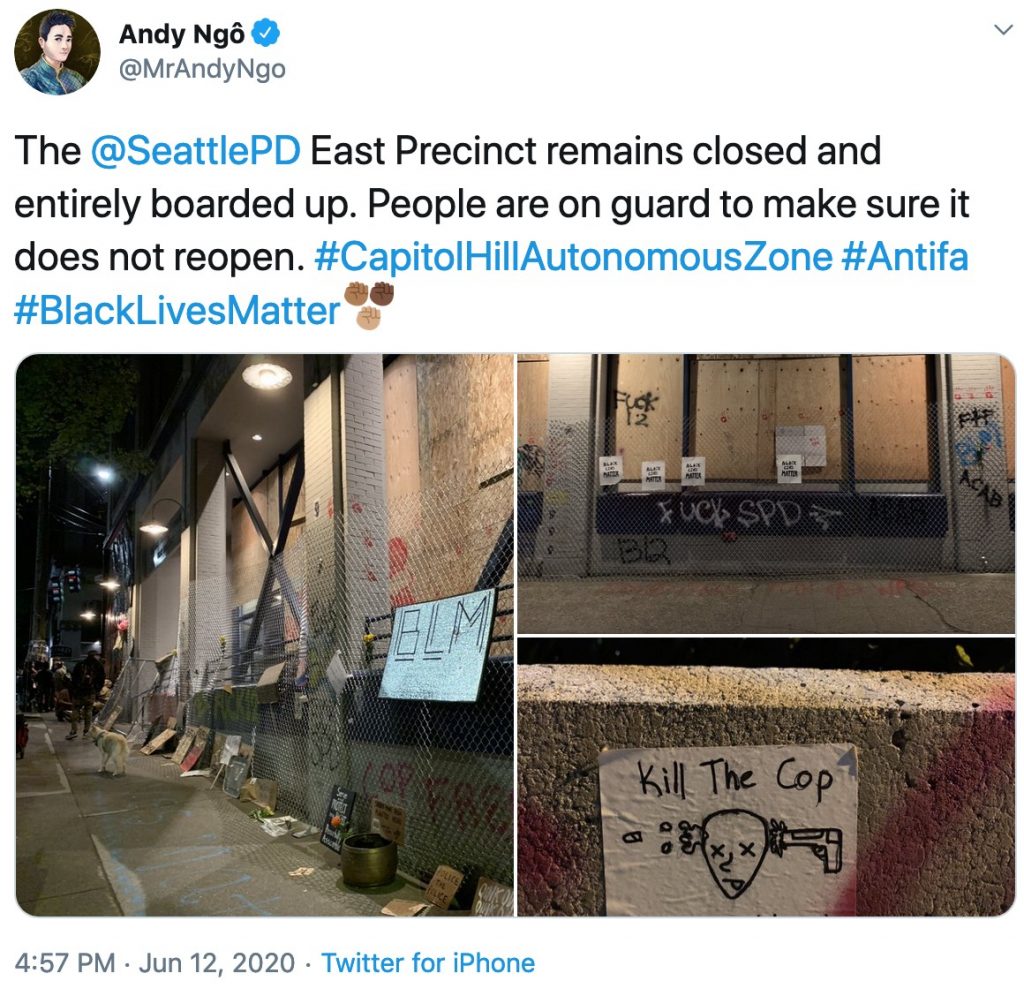Image resolution: width=1024 pixels, height=996 pixels.
Task: Open the tweet options chevron menu
Action: tap(1002, 29)
